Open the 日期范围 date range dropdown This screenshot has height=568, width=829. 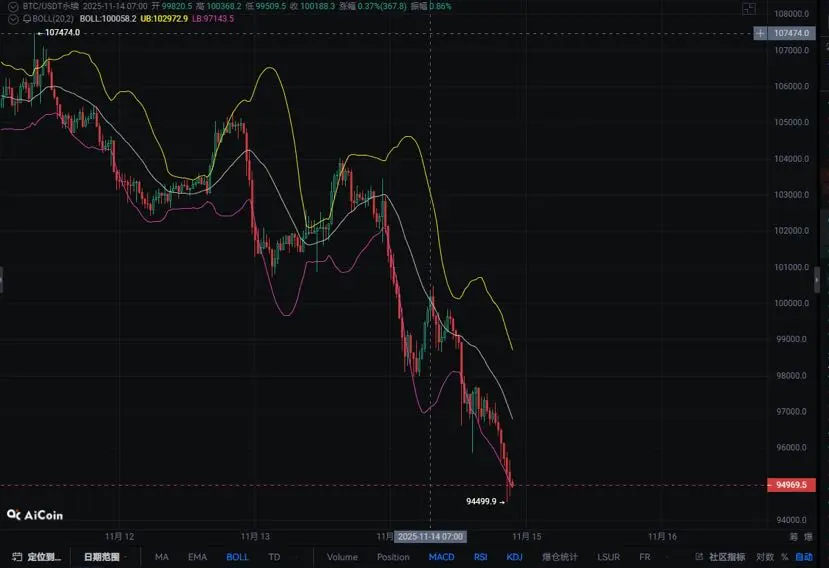(104, 557)
